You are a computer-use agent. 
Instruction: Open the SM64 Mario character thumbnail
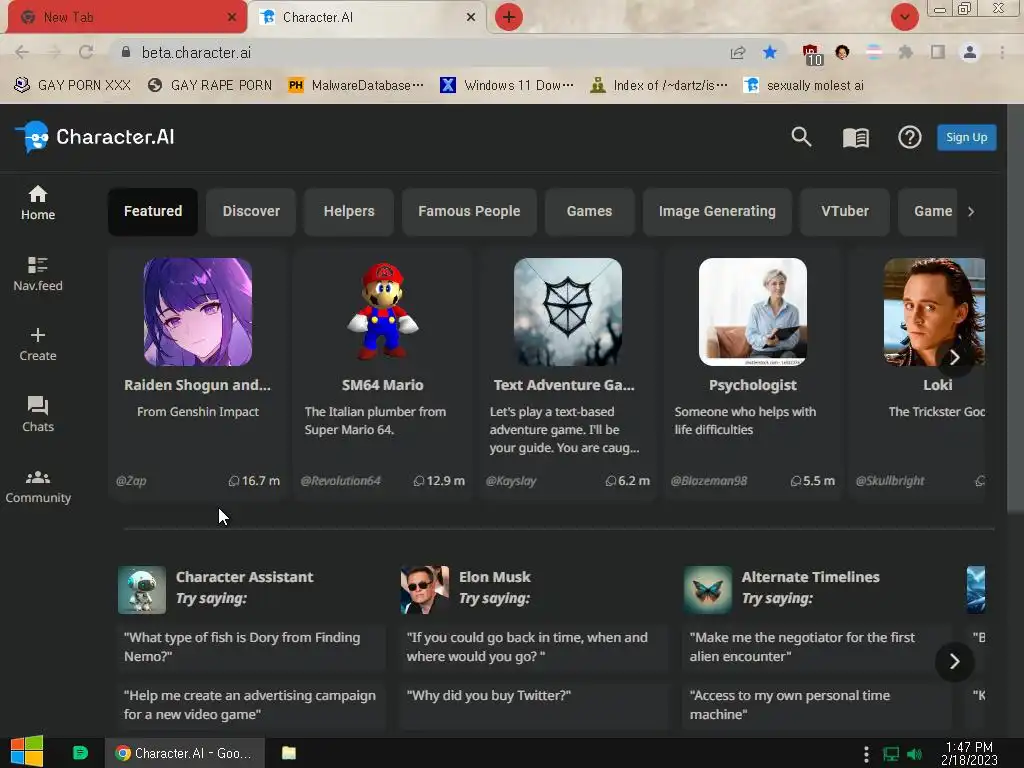pos(383,312)
